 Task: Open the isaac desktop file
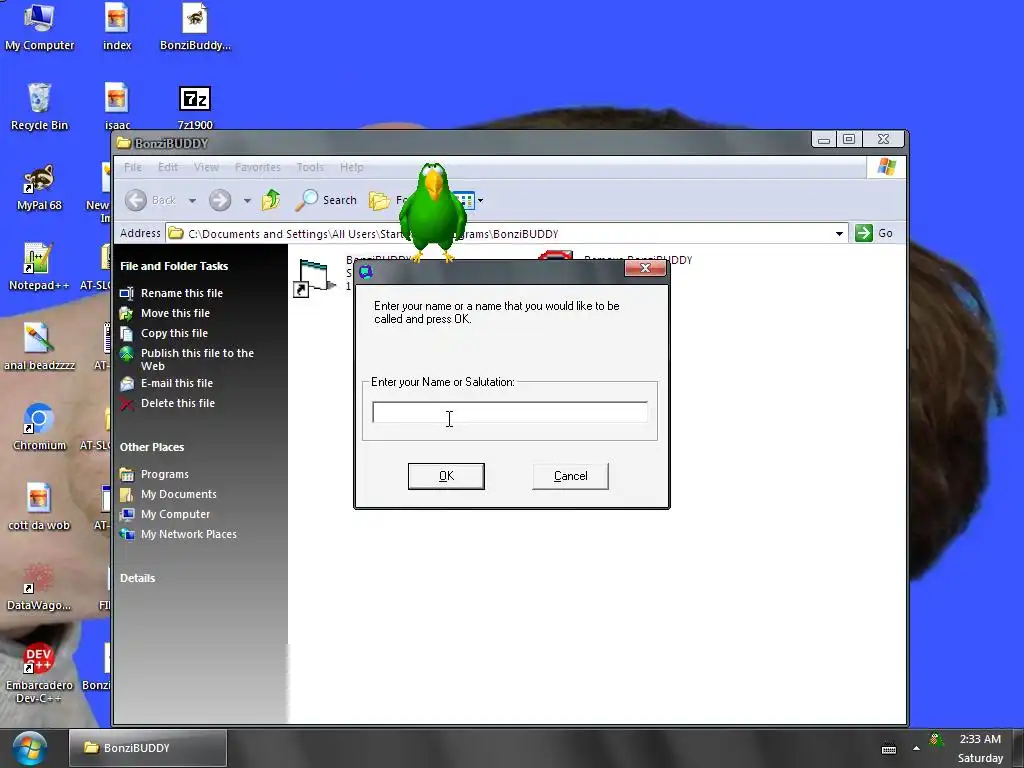[117, 106]
